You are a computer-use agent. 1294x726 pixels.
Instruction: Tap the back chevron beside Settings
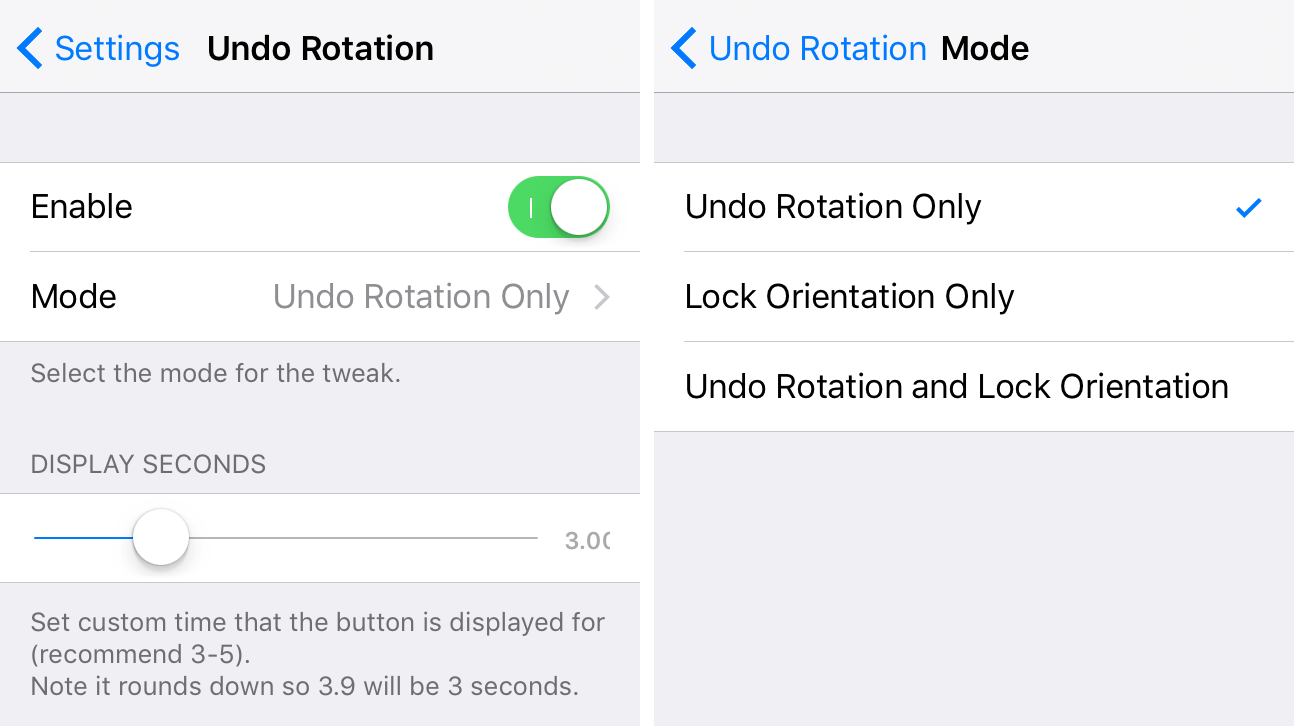point(27,47)
